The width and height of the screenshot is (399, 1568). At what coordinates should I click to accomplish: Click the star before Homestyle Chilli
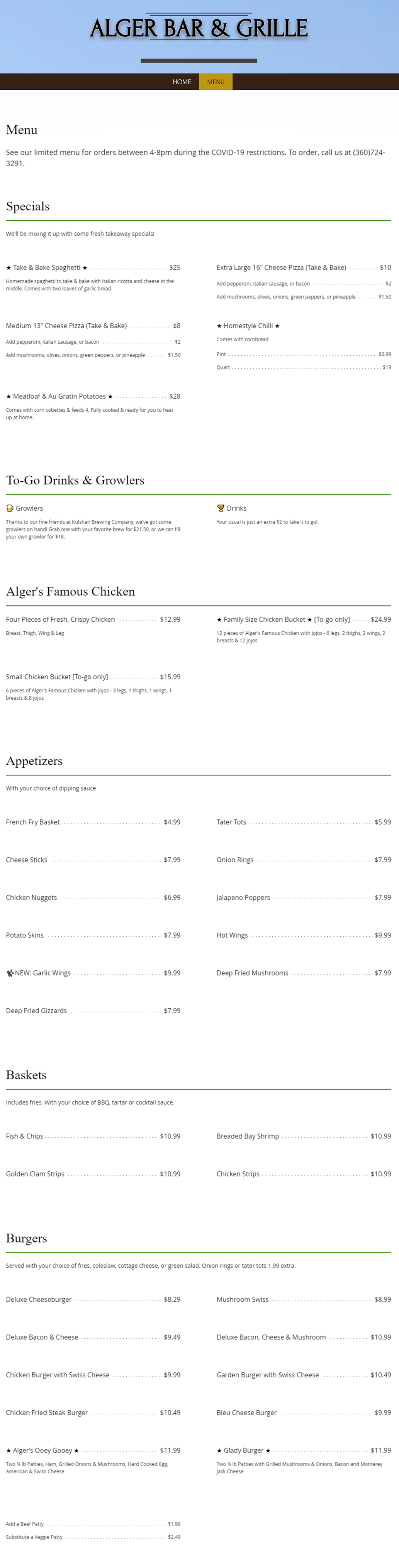click(x=219, y=326)
